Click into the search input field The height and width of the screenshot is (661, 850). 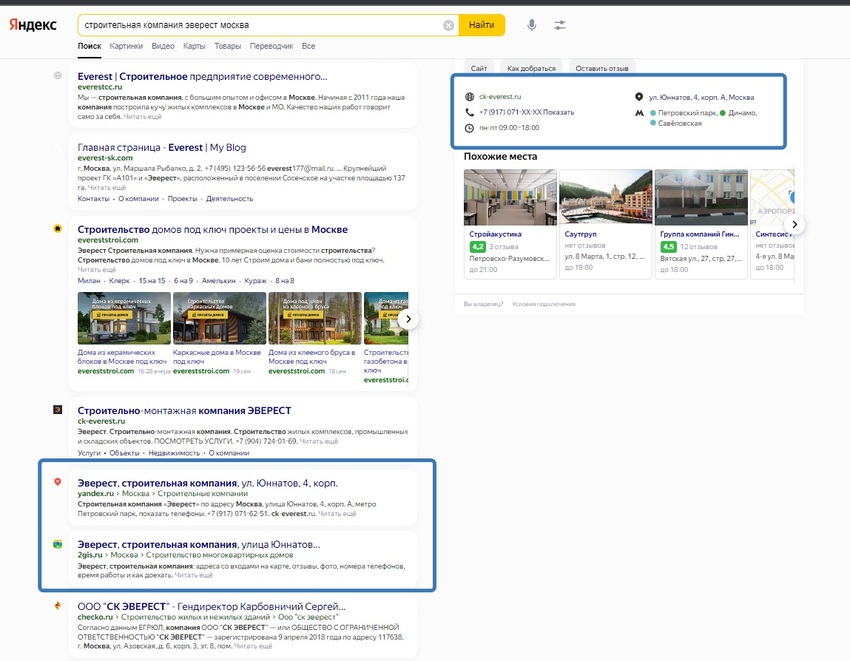(260, 25)
